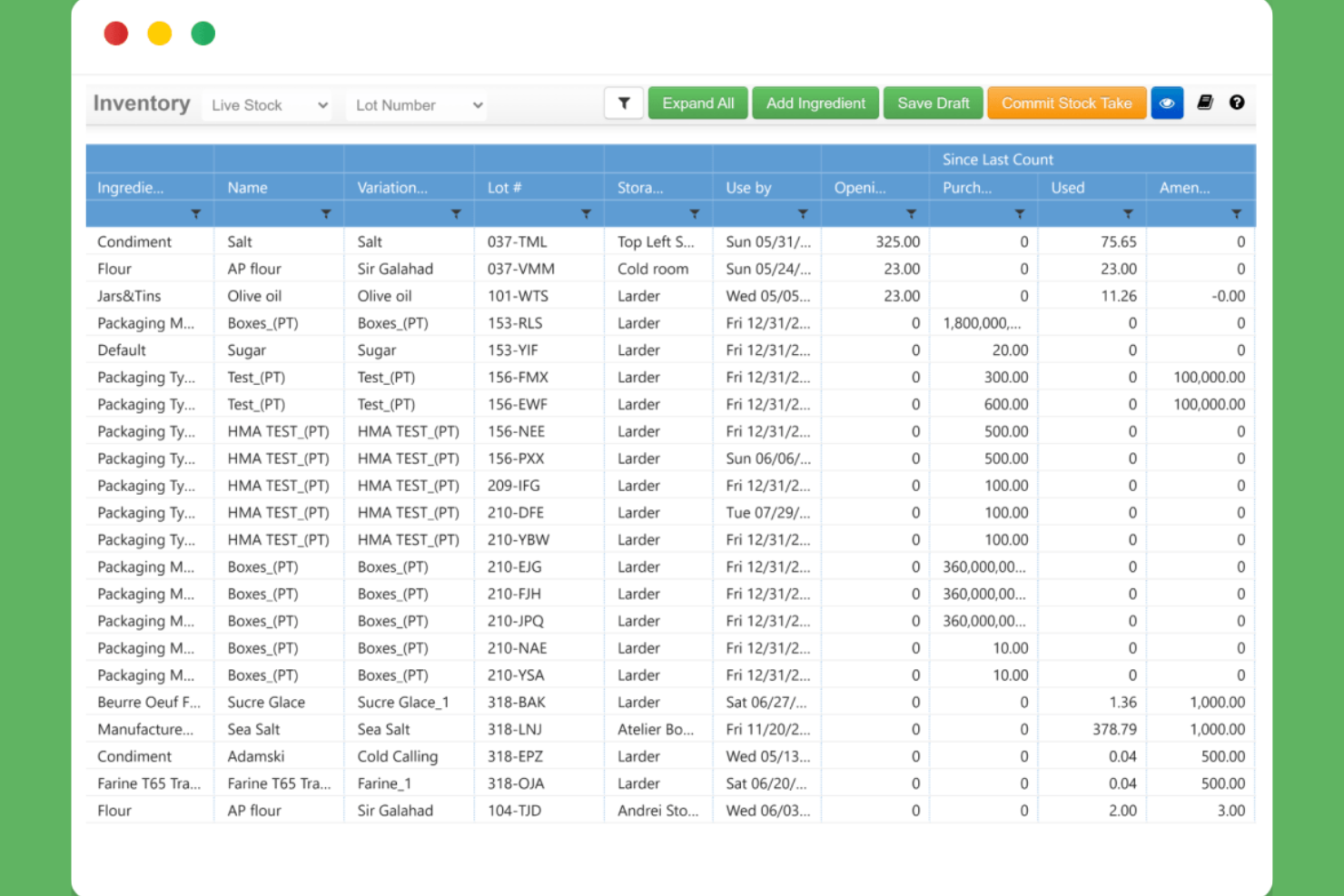Select lot 210-NAE cell

[539, 648]
